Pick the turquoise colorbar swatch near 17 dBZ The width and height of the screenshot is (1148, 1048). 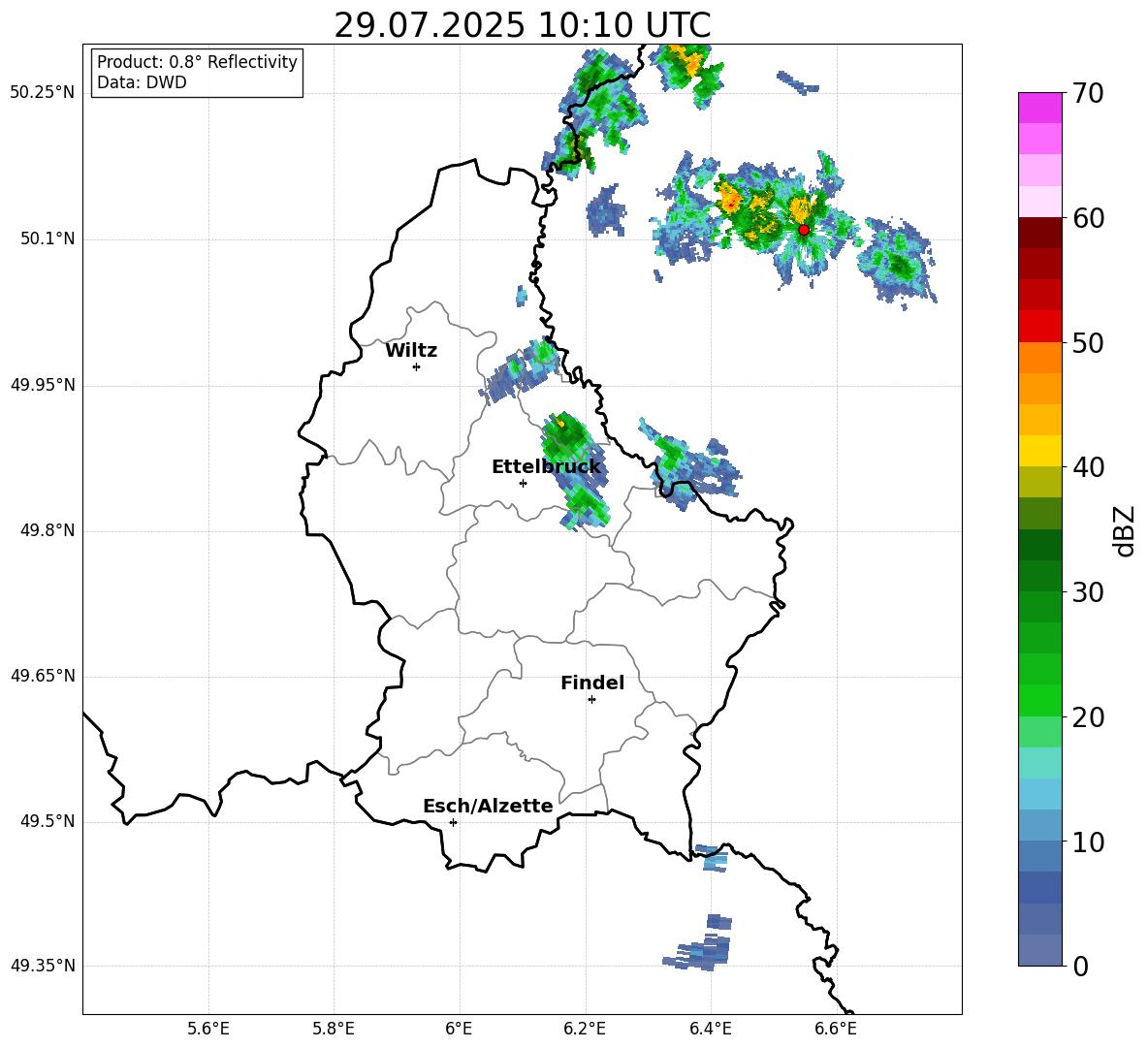click(x=1039, y=763)
